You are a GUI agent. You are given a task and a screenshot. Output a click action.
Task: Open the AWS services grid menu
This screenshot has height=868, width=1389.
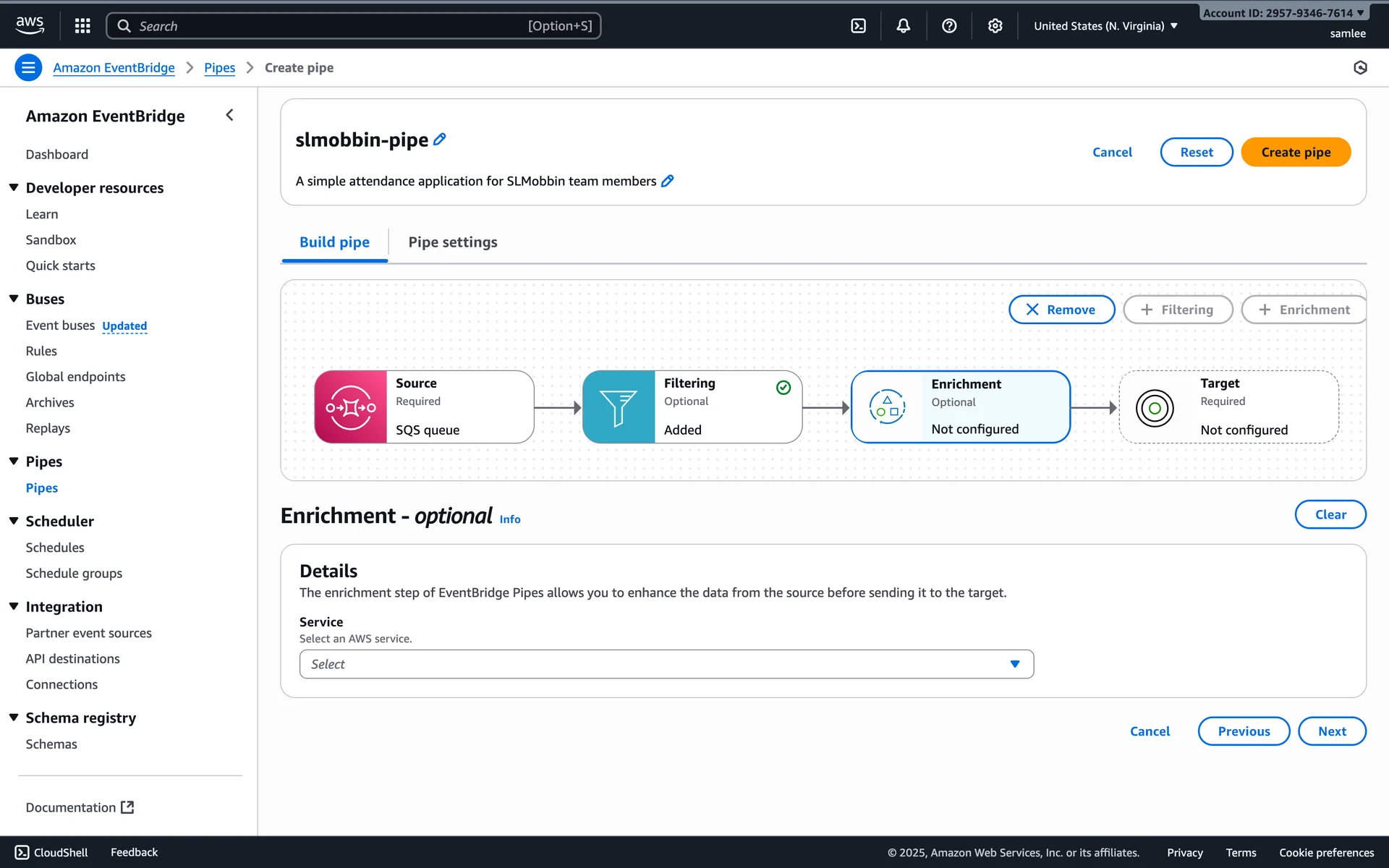pyautogui.click(x=82, y=26)
